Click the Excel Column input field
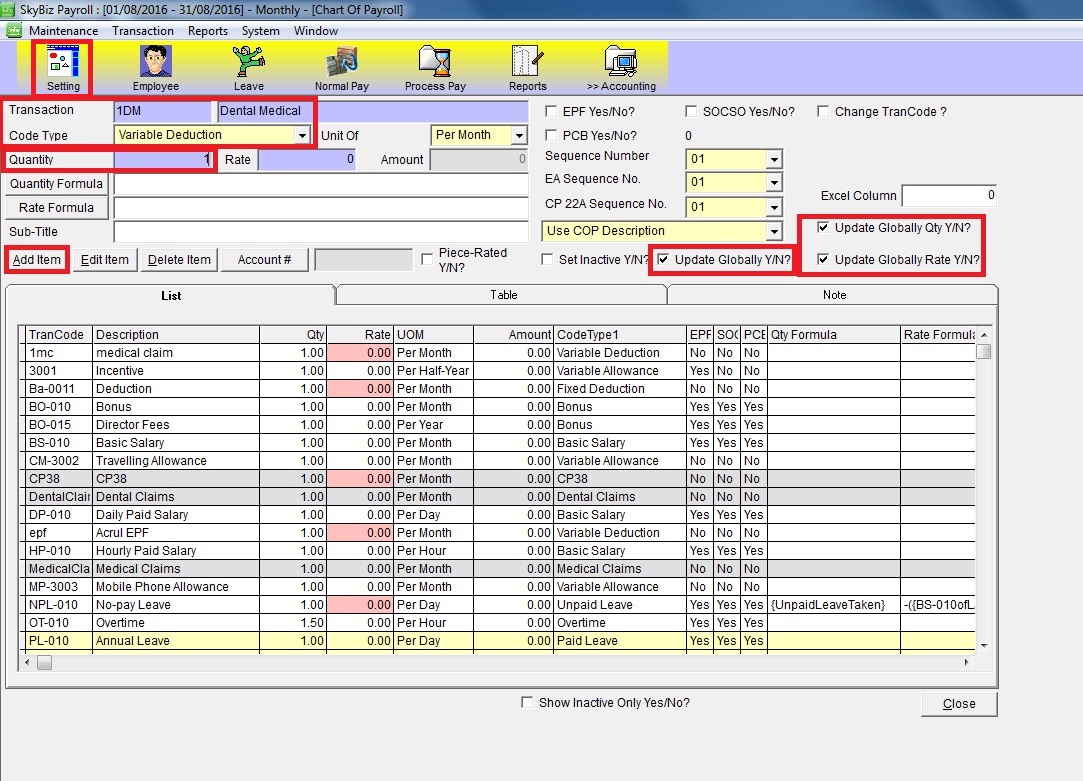Screen dimensions: 1083x781 click(948, 196)
